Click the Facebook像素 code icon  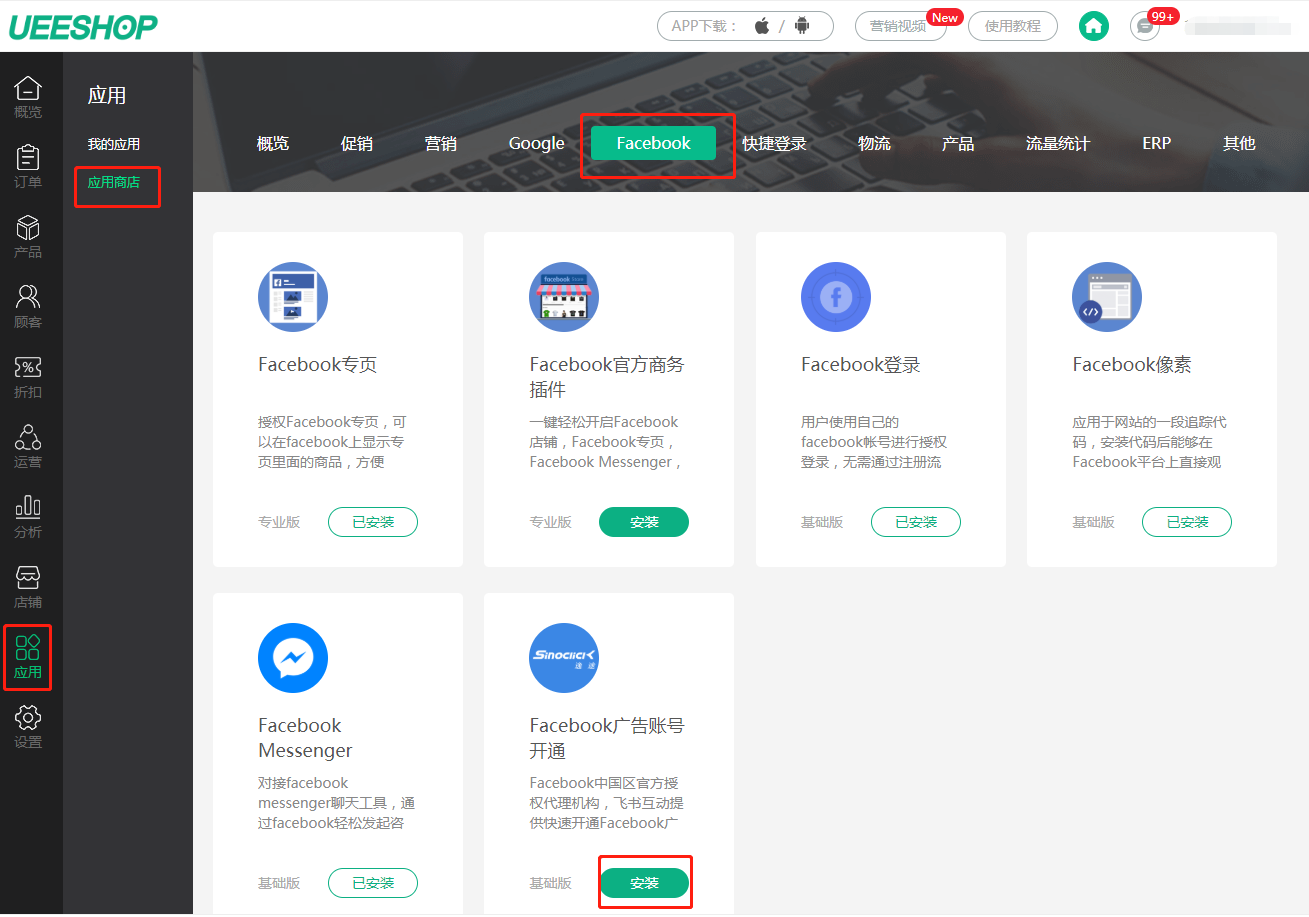[1107, 297]
